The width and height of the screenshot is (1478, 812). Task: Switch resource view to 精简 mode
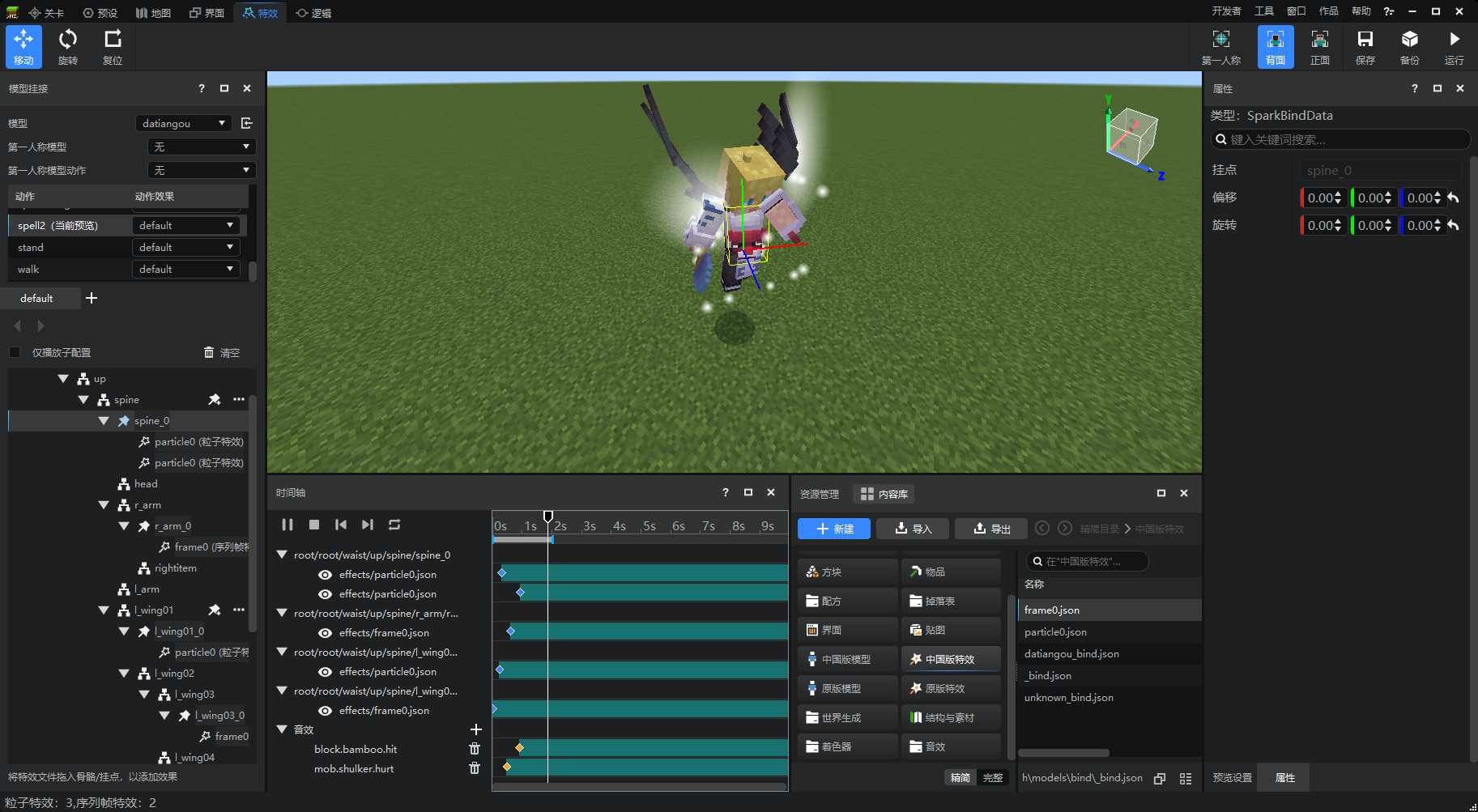pos(960,777)
